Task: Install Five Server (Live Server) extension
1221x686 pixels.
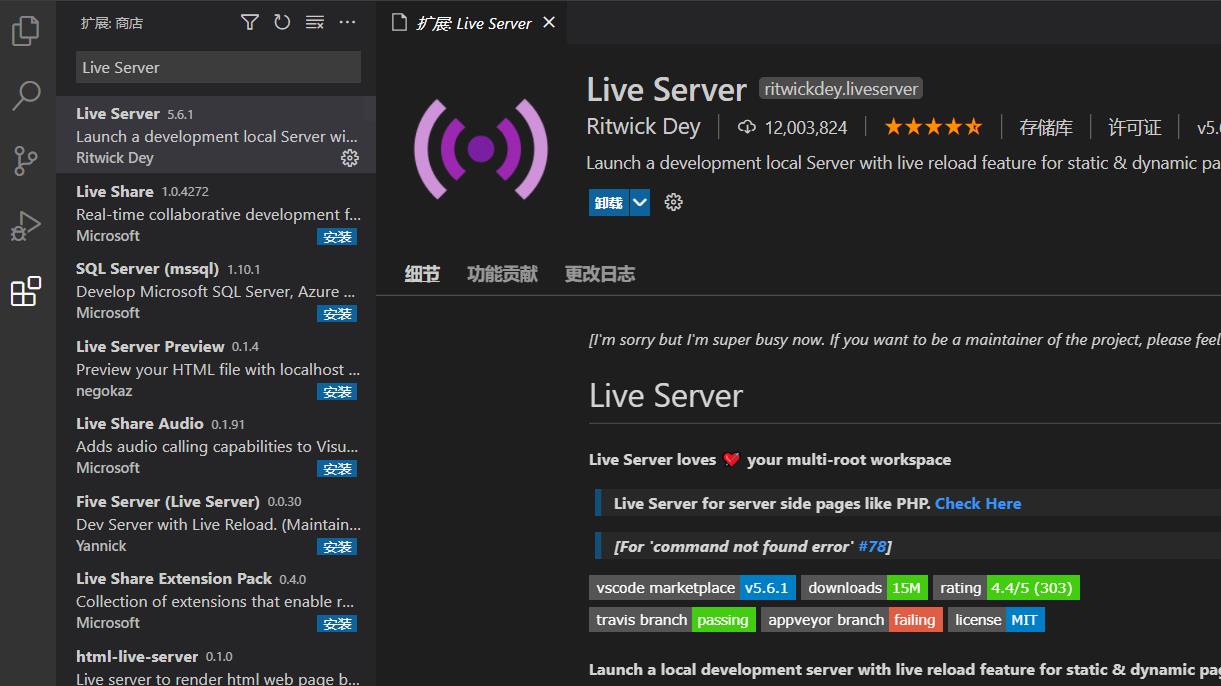Action: pyautogui.click(x=337, y=547)
